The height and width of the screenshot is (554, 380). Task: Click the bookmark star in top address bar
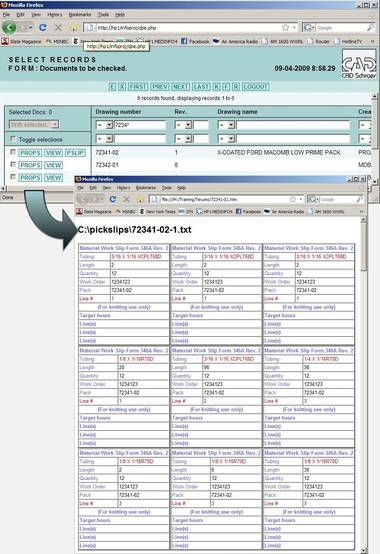click(285, 28)
